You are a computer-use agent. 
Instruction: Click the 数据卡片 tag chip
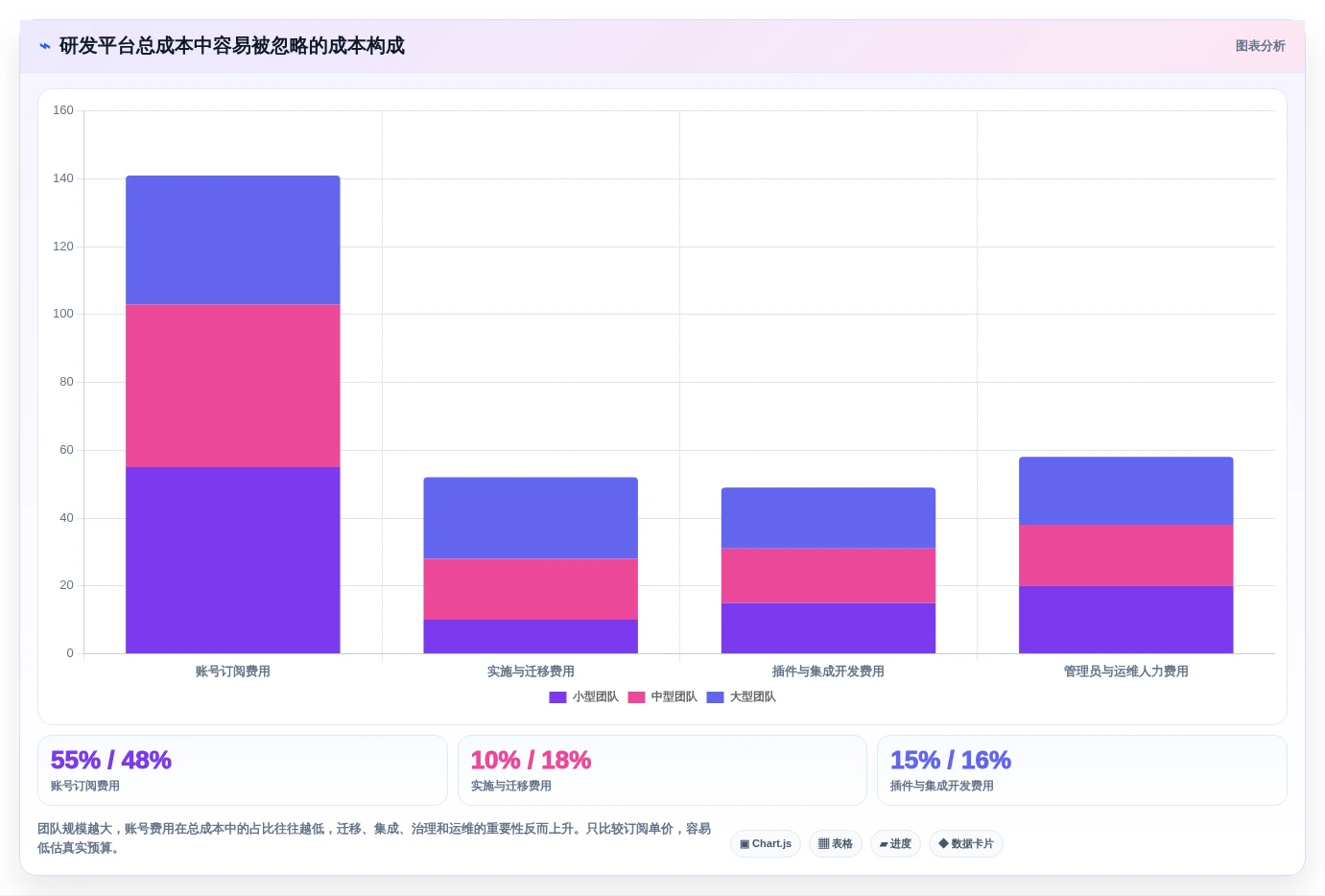point(966,844)
